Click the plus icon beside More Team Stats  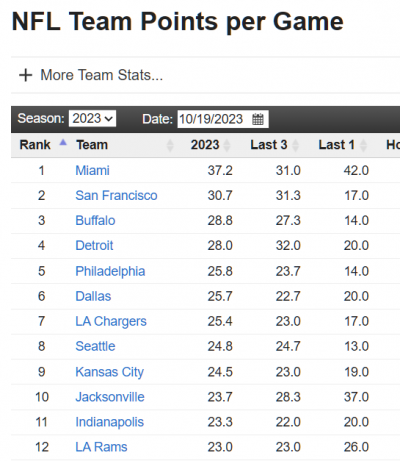(x=26, y=75)
